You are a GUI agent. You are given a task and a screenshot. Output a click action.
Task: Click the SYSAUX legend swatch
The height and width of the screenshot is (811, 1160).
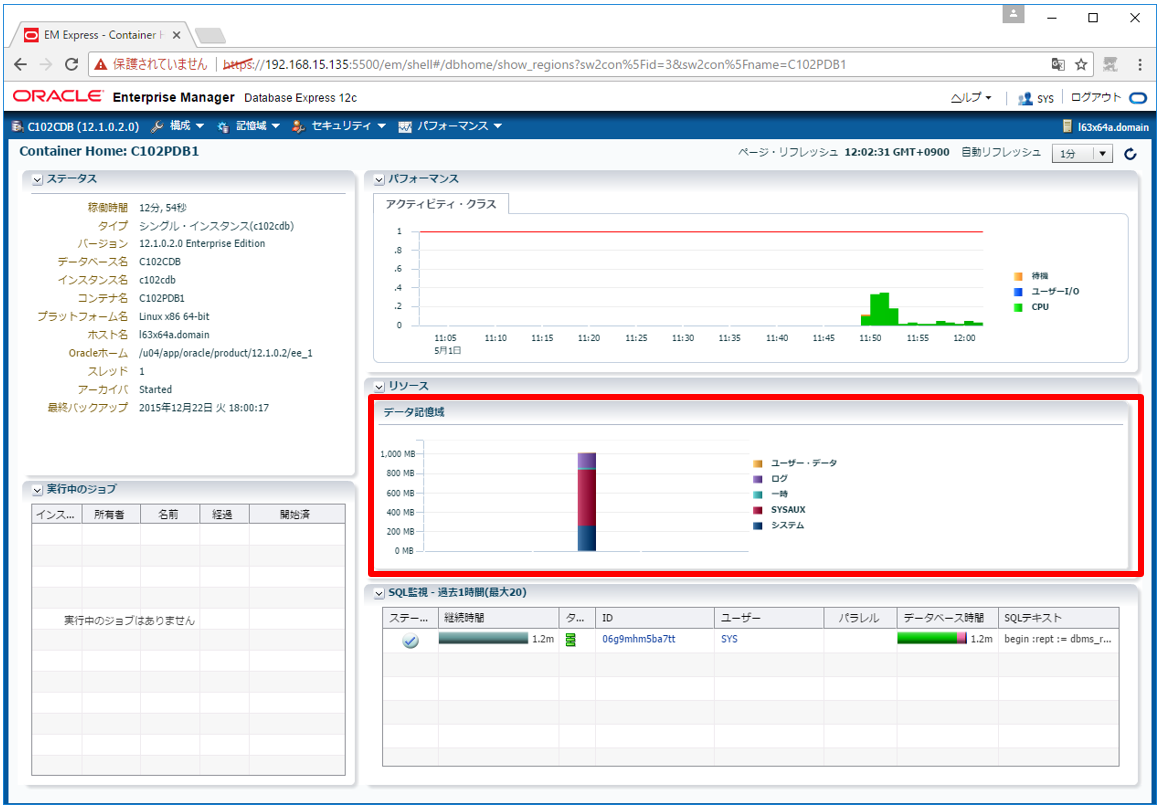click(x=758, y=510)
